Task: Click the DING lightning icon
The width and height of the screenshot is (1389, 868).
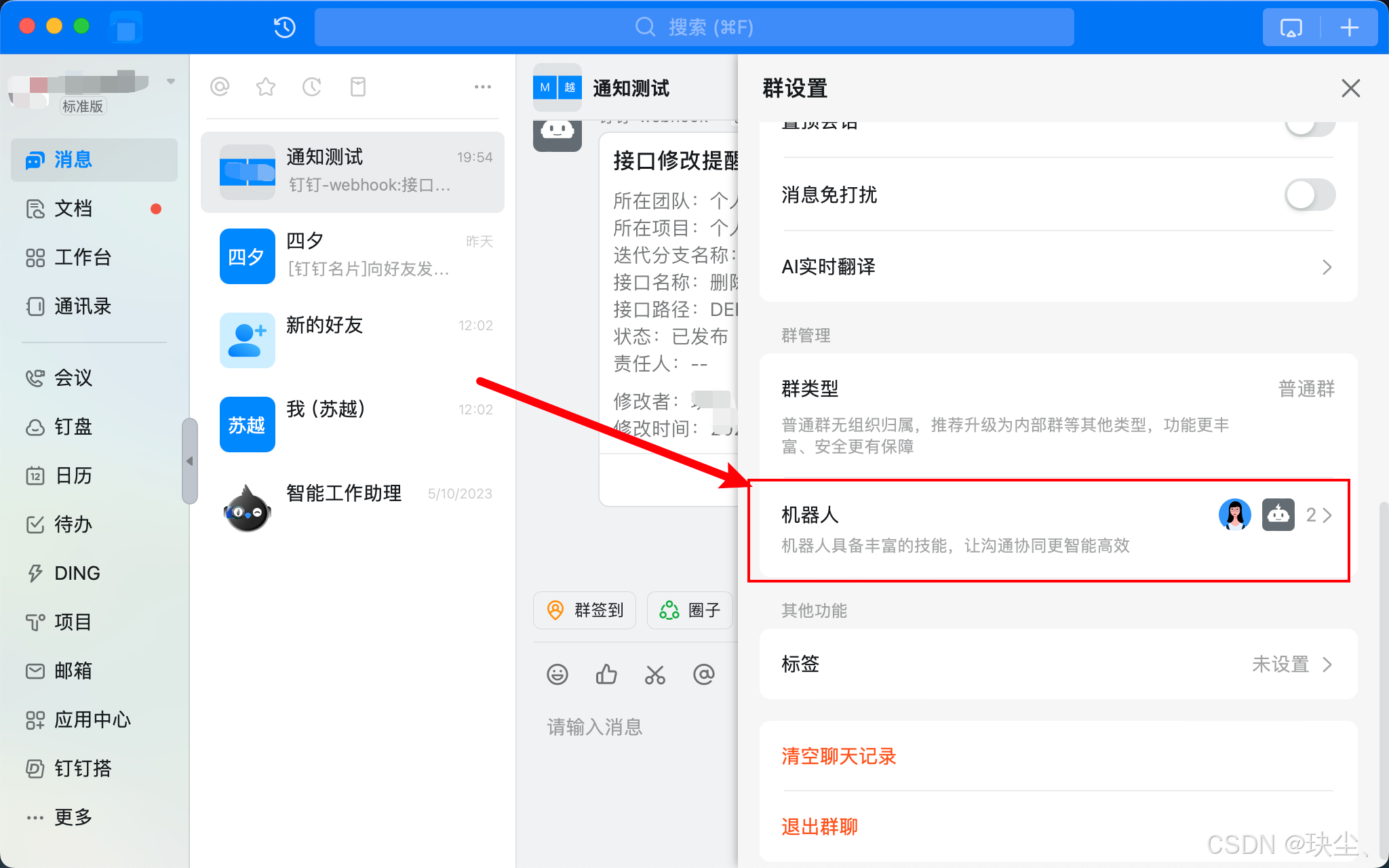Action: (x=35, y=573)
